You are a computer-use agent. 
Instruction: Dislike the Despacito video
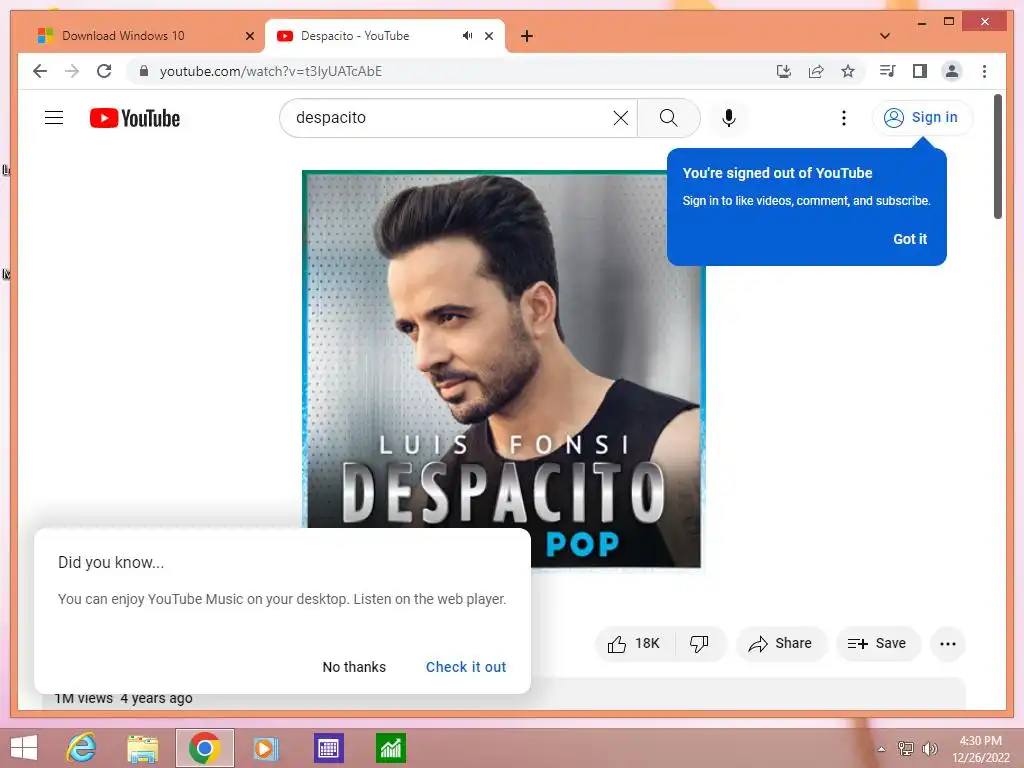(699, 644)
